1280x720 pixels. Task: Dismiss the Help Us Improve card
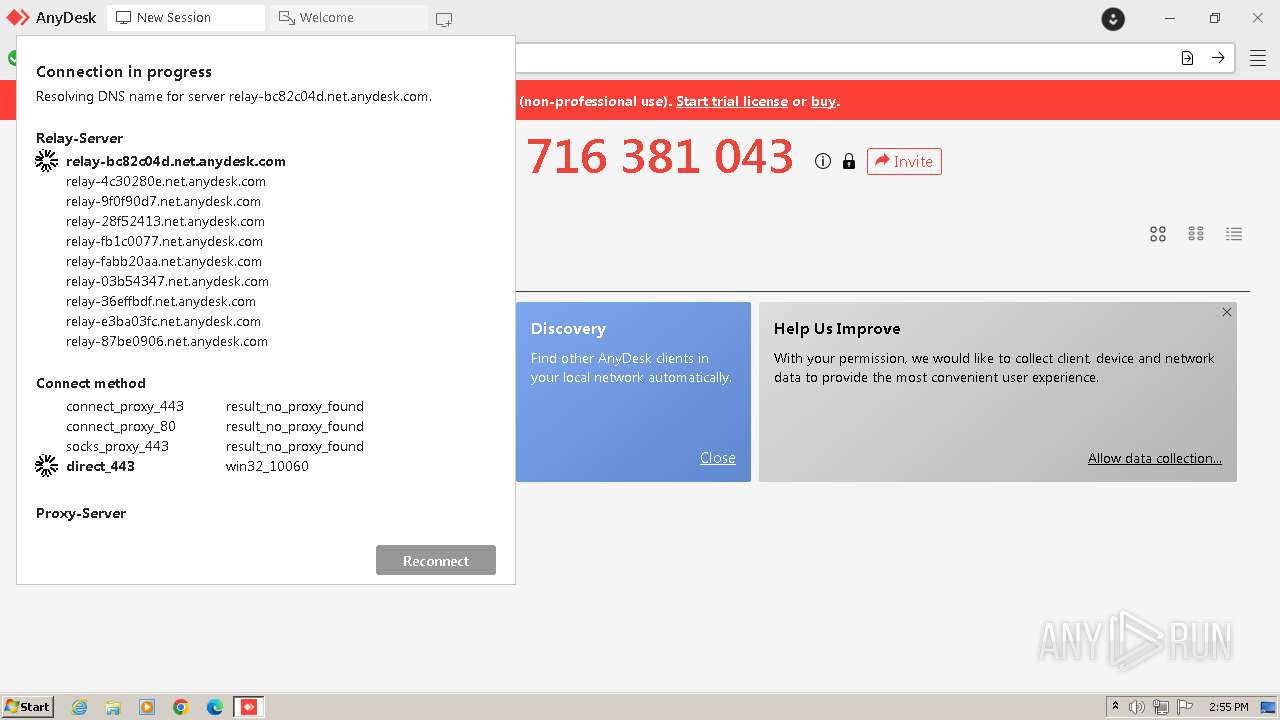tap(1227, 312)
